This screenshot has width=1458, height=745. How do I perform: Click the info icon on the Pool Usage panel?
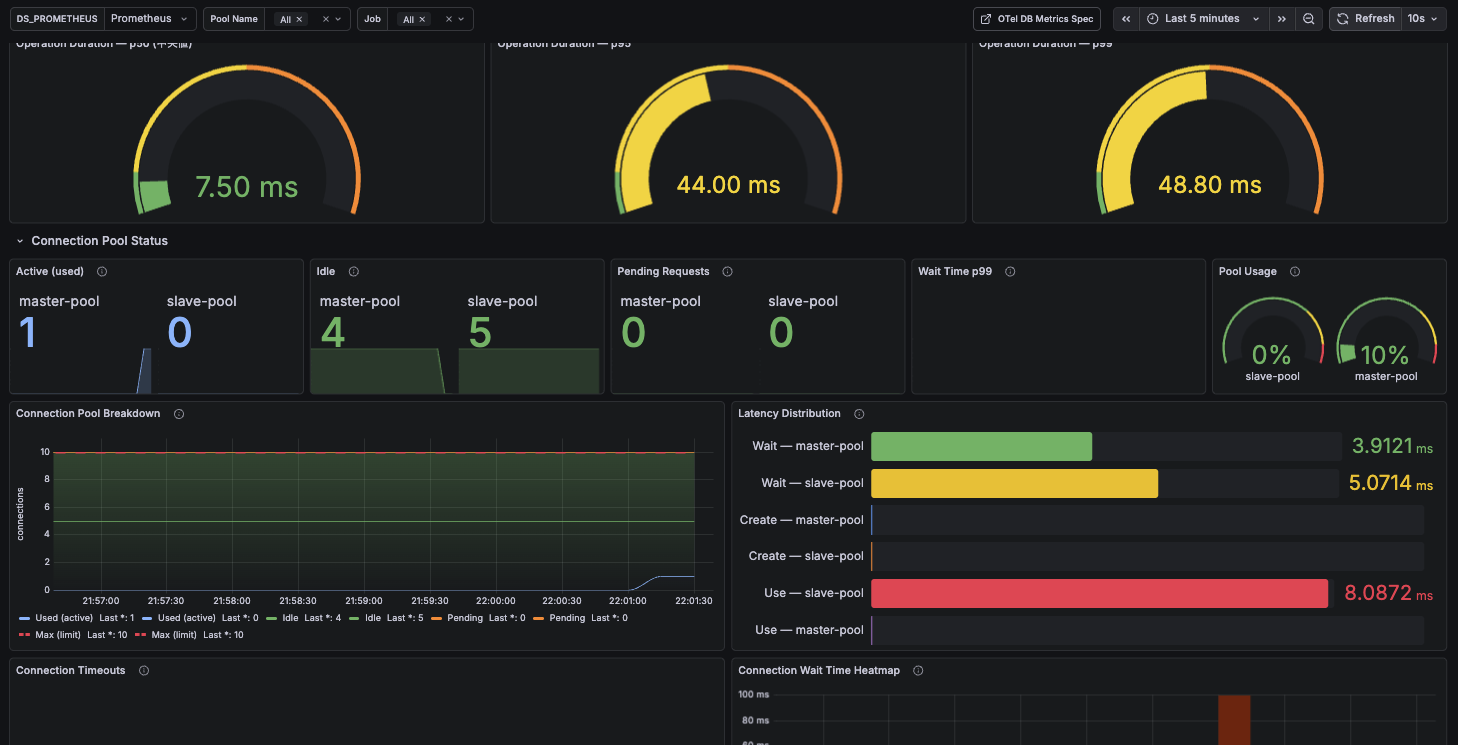[x=1295, y=271]
